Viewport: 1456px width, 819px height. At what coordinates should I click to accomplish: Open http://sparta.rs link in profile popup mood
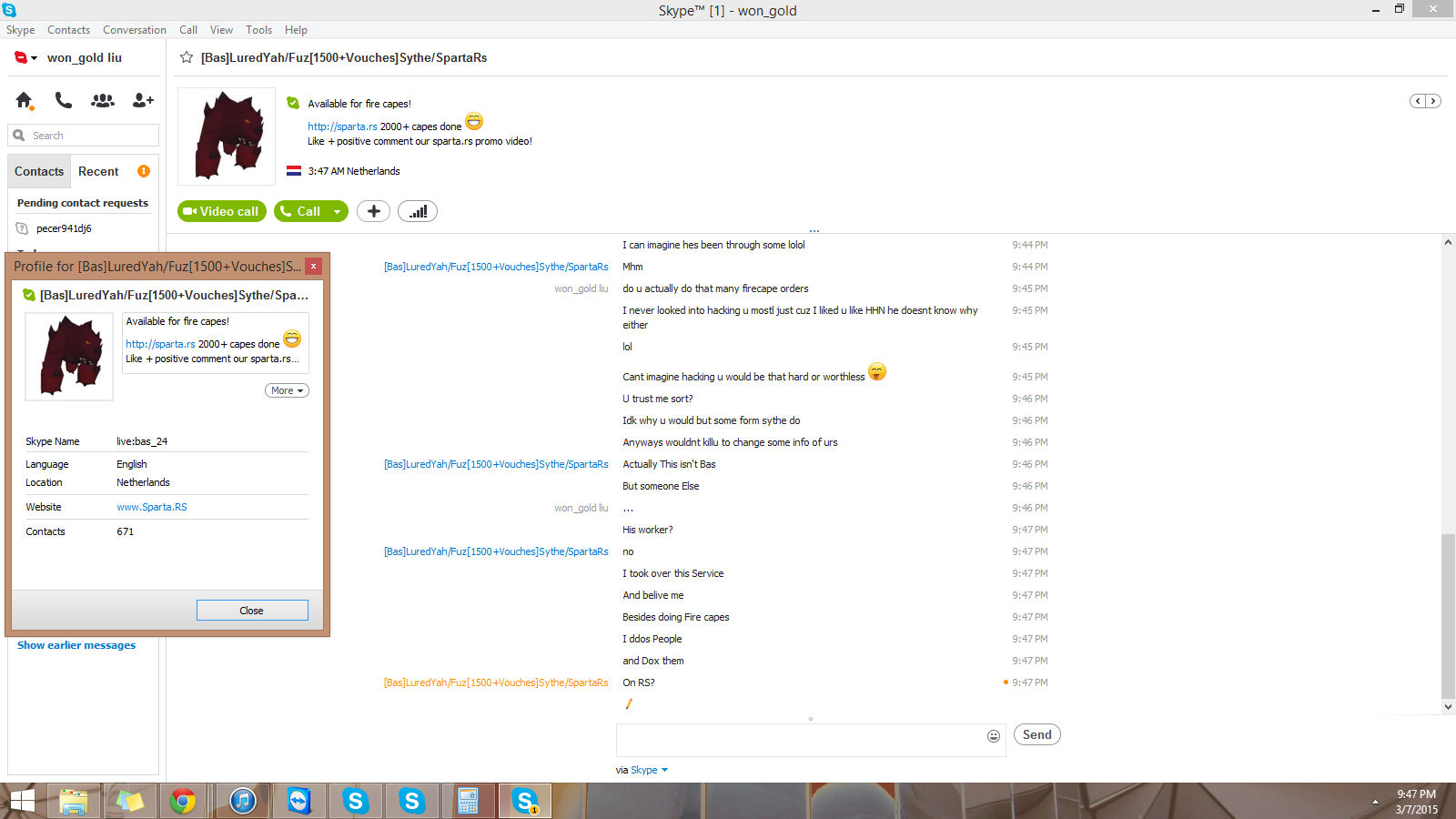click(x=160, y=344)
